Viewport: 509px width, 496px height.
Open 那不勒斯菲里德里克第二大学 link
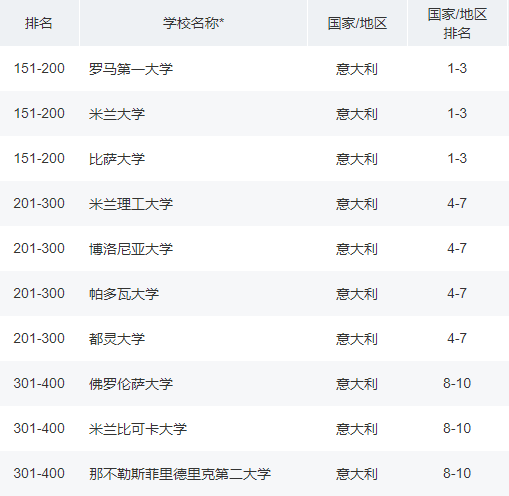[180, 474]
